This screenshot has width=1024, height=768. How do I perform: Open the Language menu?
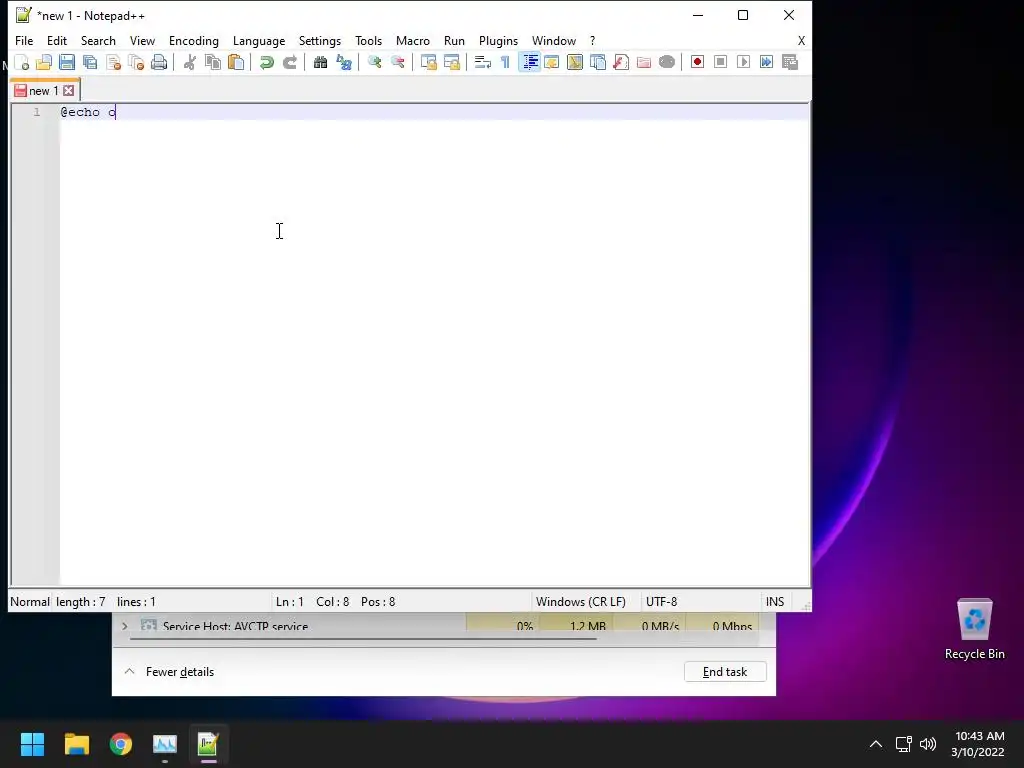(259, 40)
